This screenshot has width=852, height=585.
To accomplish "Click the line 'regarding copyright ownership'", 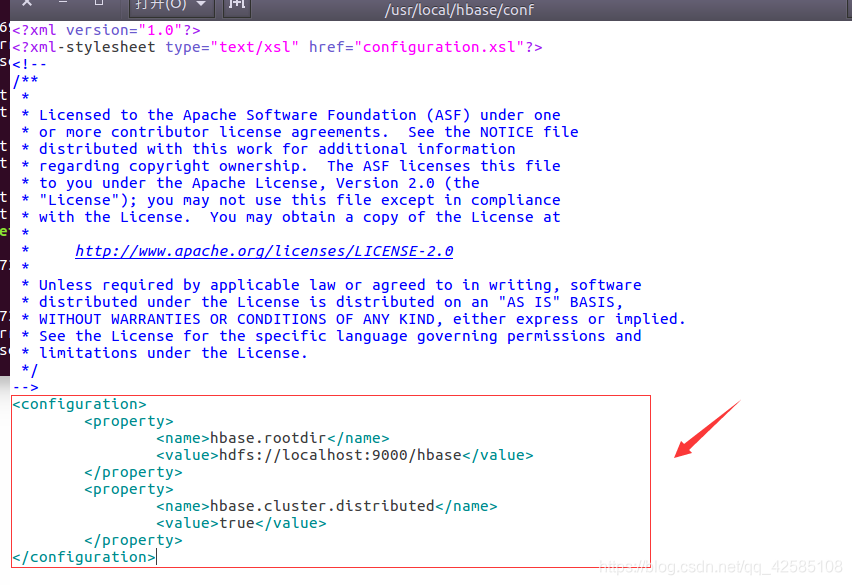I will 291,166.
